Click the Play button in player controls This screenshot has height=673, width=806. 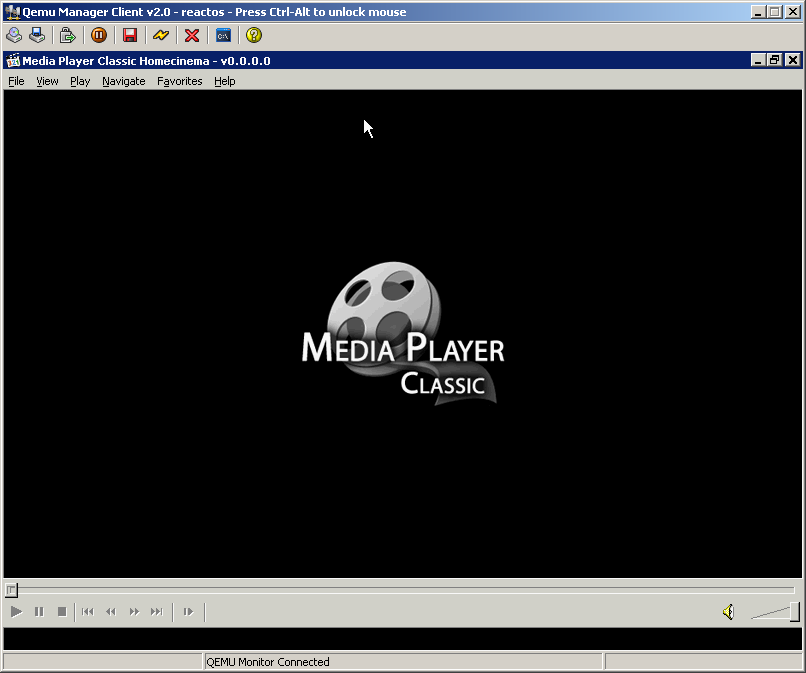16,611
